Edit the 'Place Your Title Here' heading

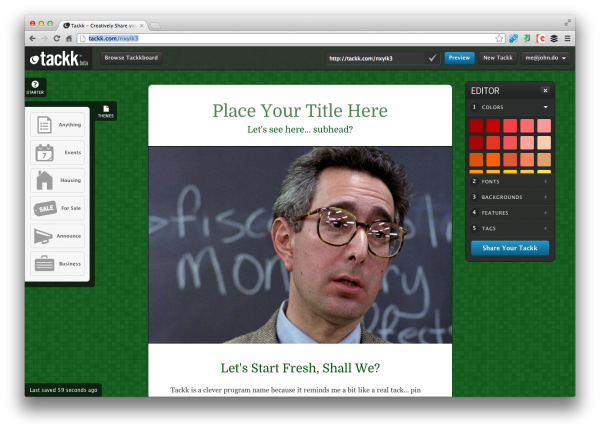[x=300, y=111]
